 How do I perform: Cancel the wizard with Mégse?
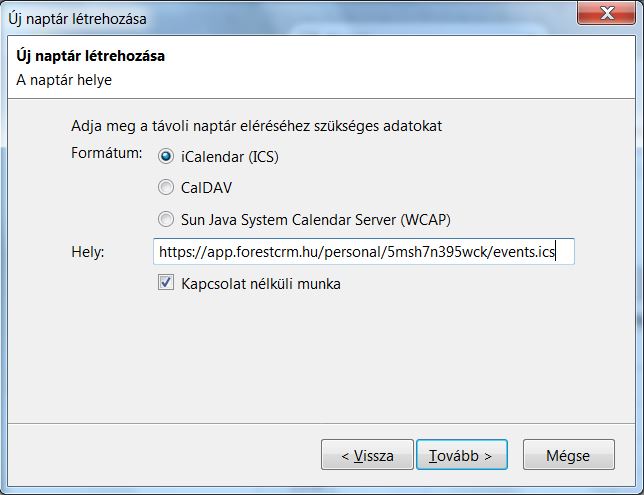point(567,455)
